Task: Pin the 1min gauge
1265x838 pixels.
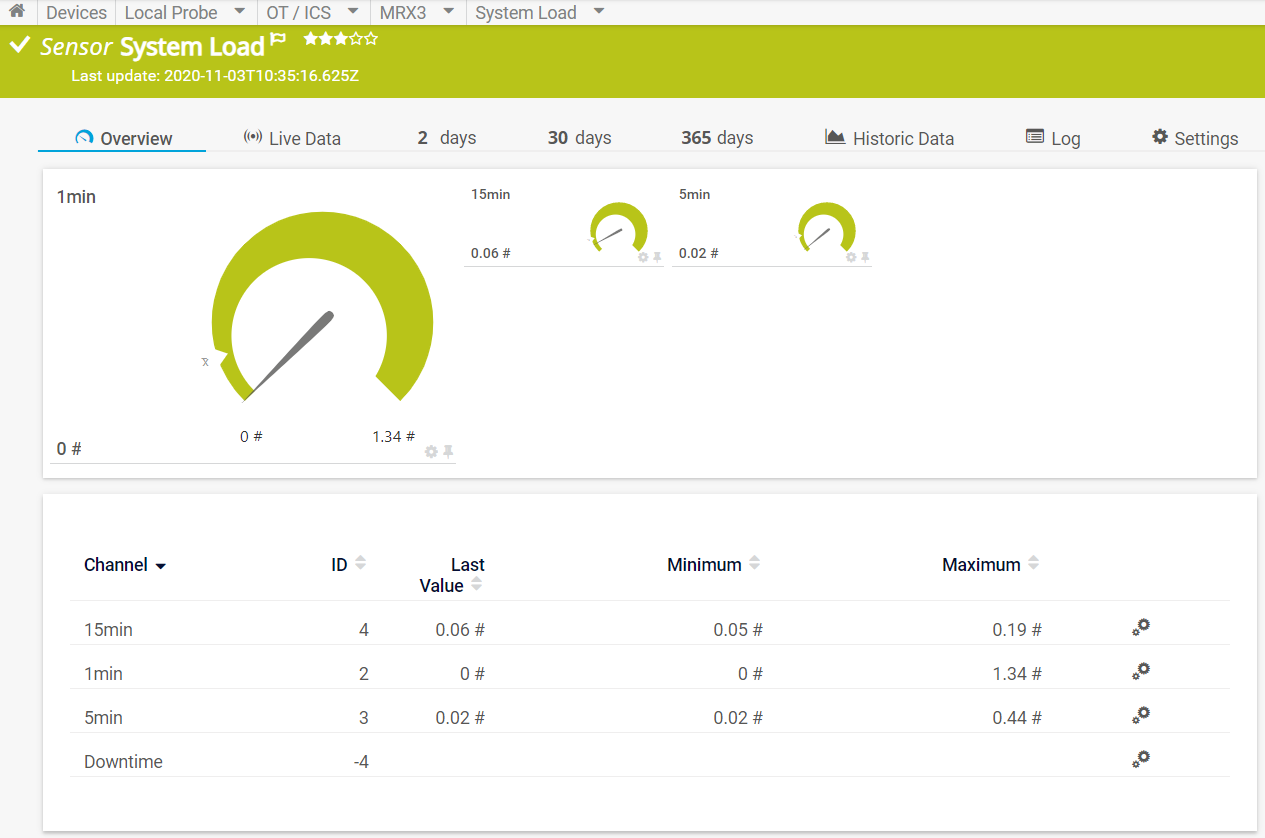Action: tap(448, 452)
